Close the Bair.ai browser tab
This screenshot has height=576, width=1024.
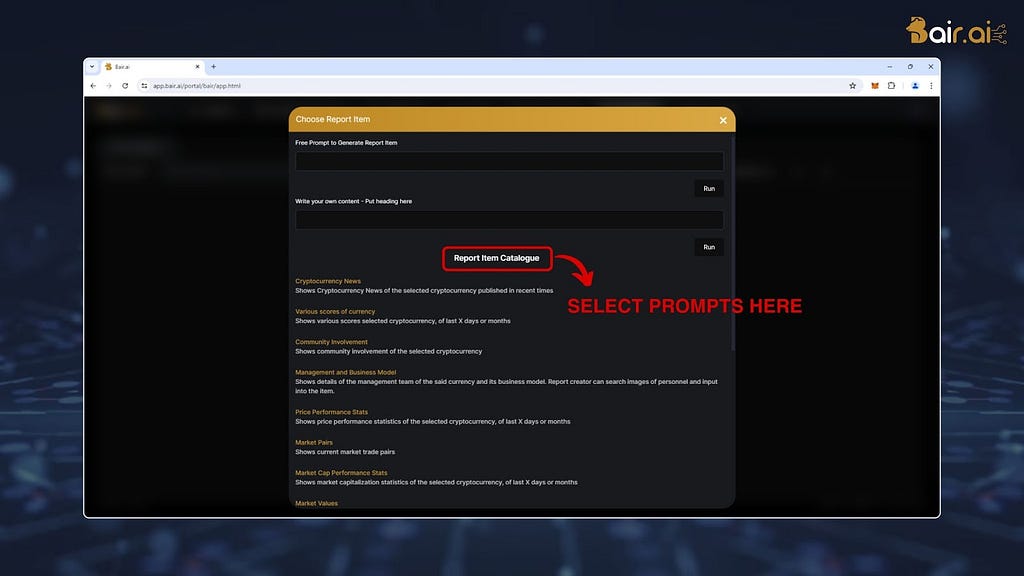point(197,67)
